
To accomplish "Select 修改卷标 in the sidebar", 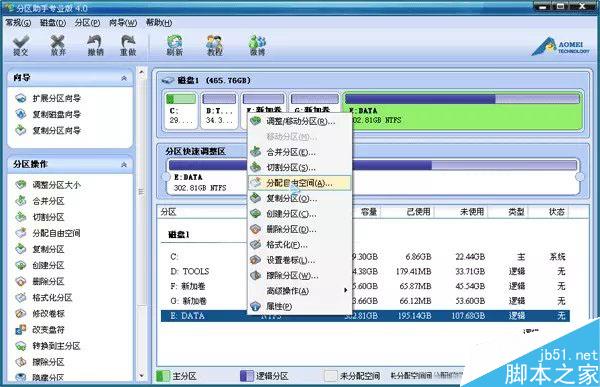I will point(40,314).
